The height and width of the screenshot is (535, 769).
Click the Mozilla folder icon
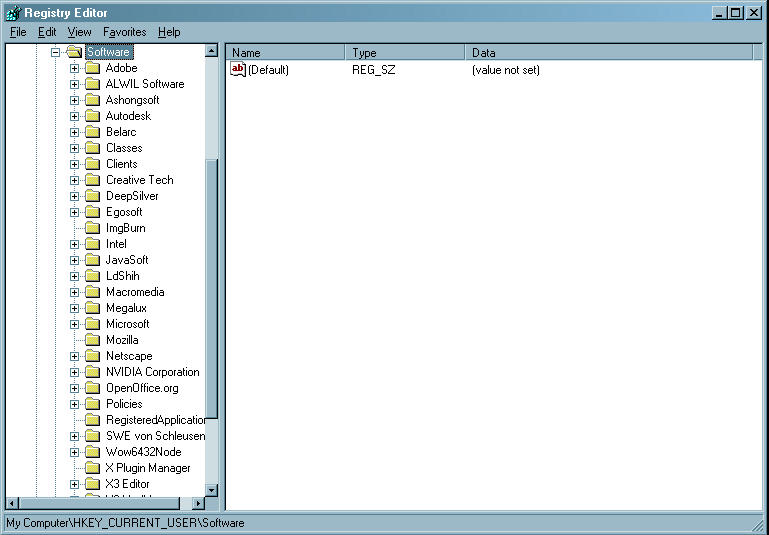92,340
